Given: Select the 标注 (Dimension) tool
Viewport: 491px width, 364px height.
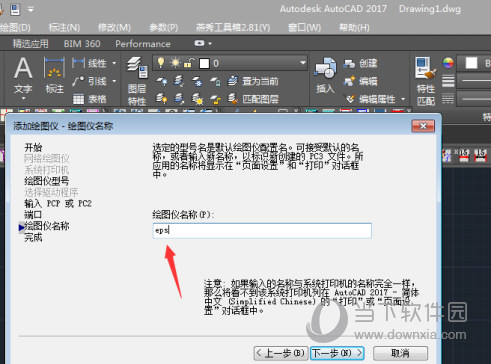Looking at the screenshot, I should point(54,75).
